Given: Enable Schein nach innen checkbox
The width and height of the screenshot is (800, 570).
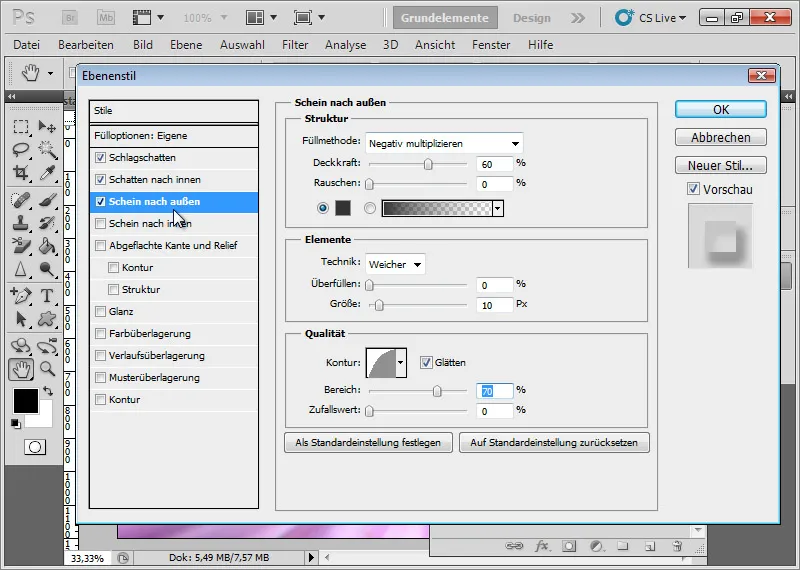Looking at the screenshot, I should point(101,224).
